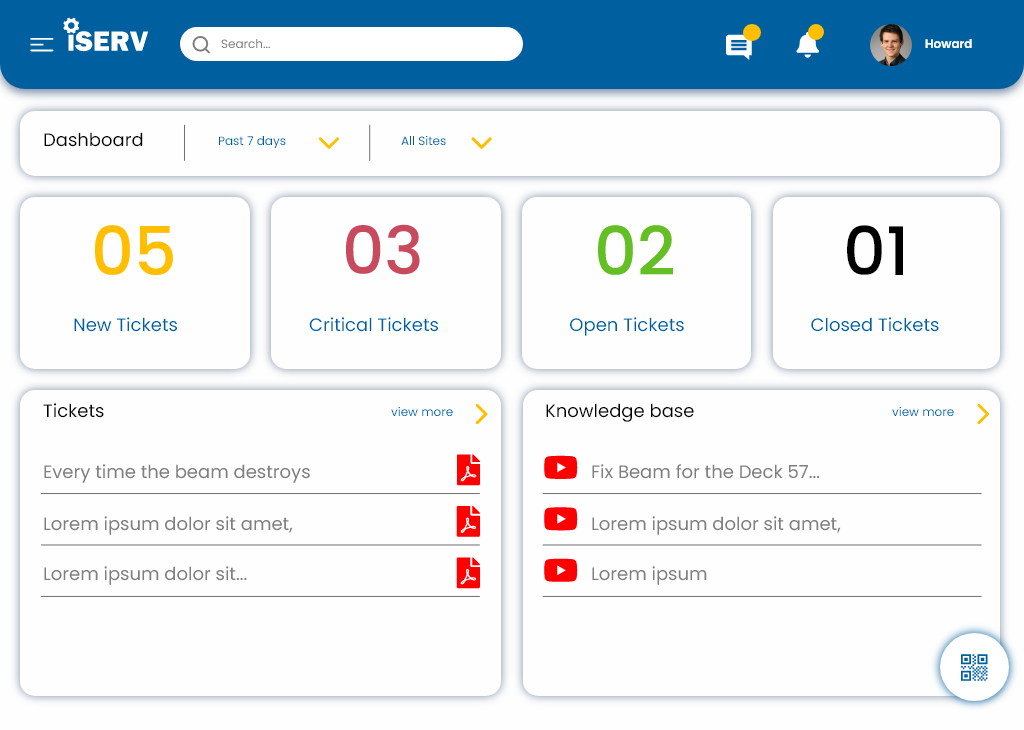Image resolution: width=1024 pixels, height=730 pixels.
Task: Expand the 'Past 7 days' dropdown
Action: [x=329, y=142]
